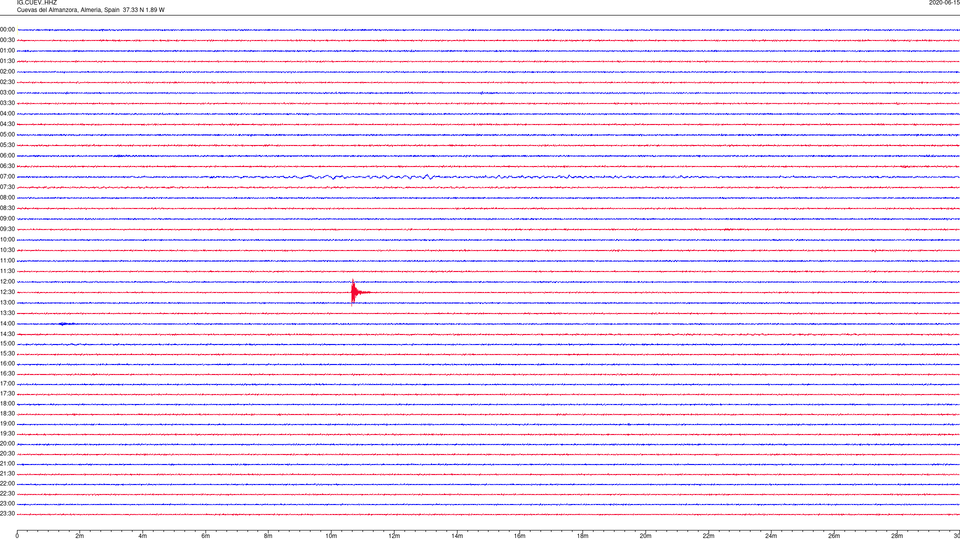Click the 24m tick label
This screenshot has height=540, width=960.
click(x=771, y=536)
